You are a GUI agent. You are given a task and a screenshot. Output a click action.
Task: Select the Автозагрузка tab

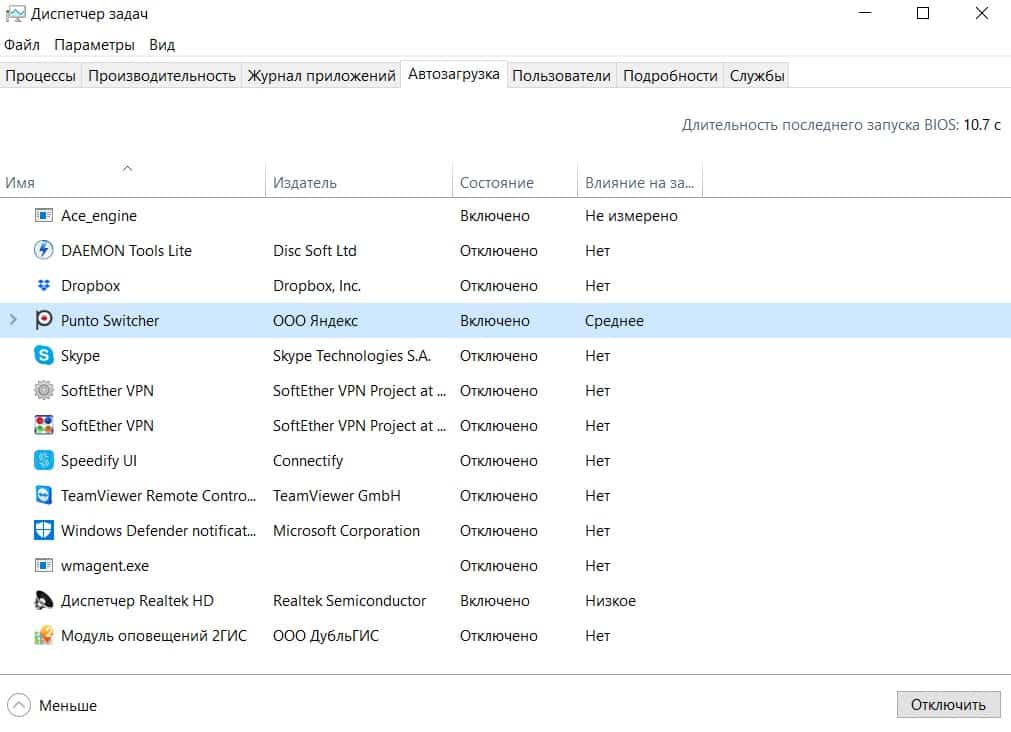pos(454,74)
